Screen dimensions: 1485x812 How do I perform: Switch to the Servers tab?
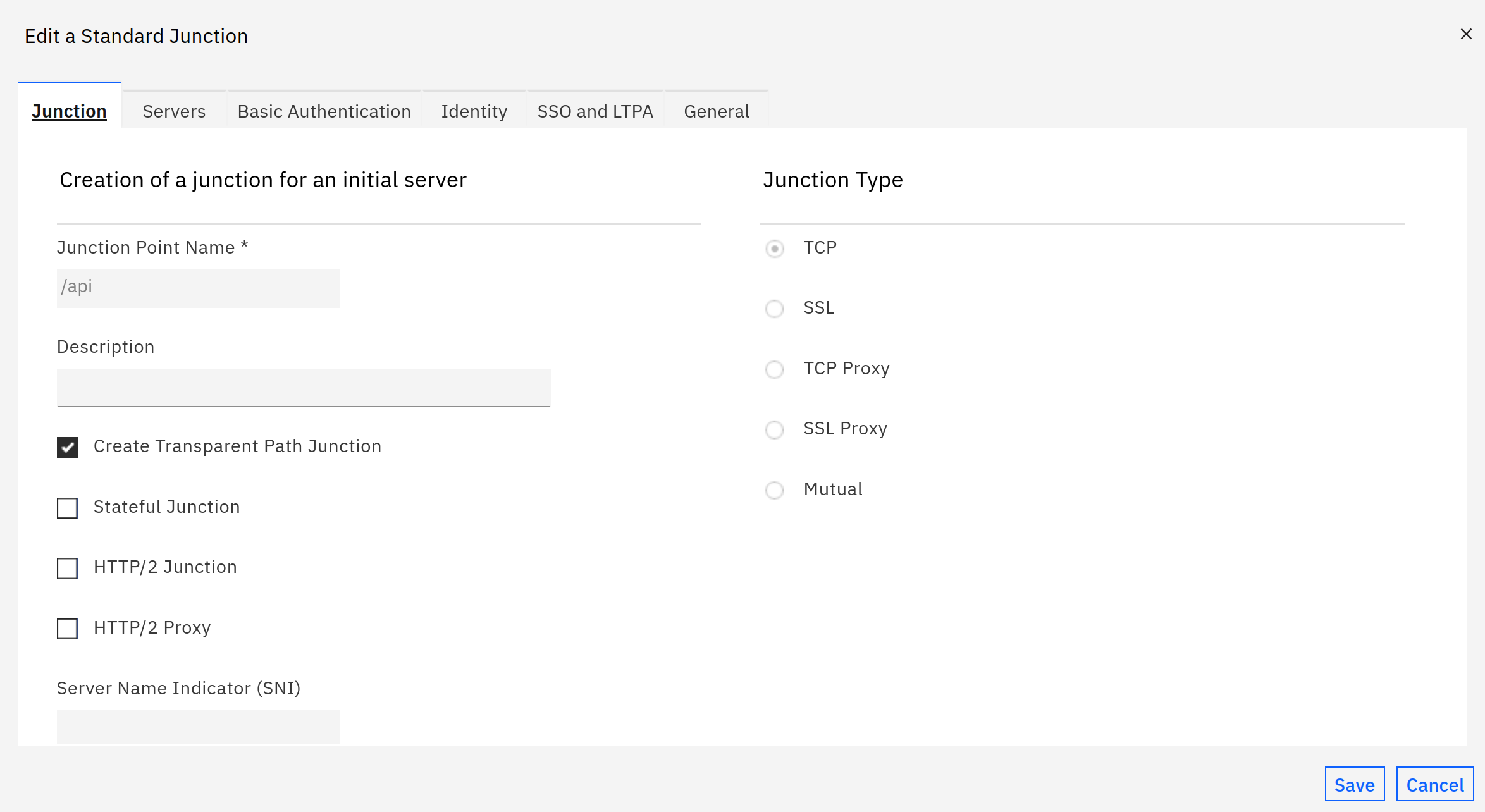click(174, 111)
